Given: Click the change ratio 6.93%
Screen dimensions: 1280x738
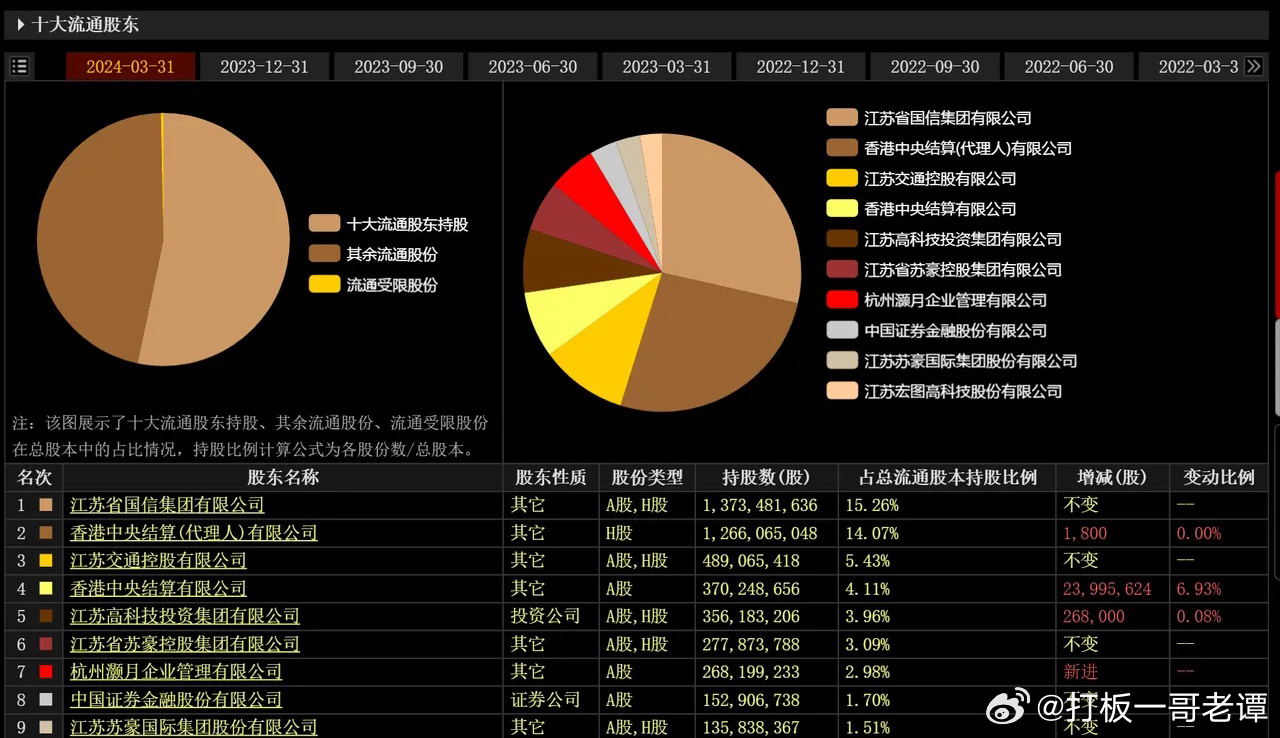Looking at the screenshot, I should point(1198,589).
